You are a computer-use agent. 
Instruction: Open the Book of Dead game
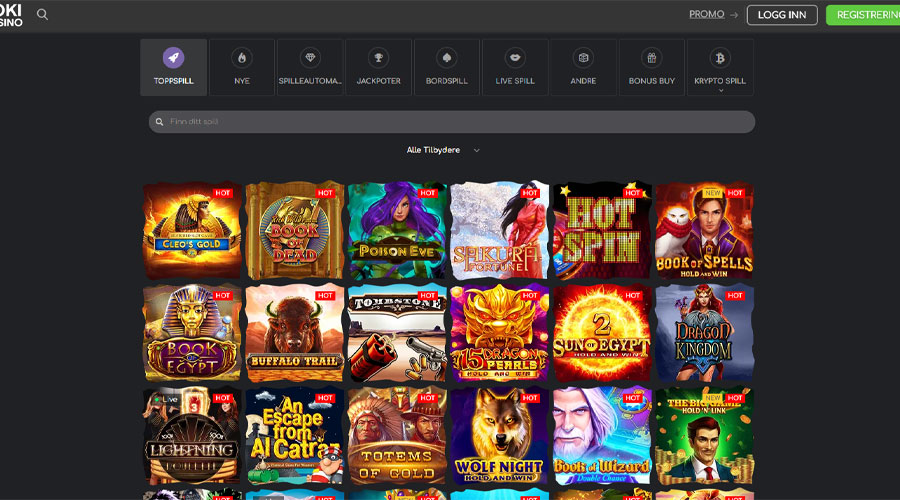click(294, 231)
